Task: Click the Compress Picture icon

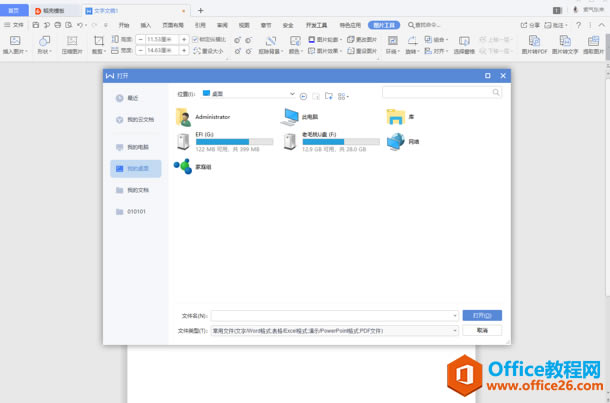Action: point(72,41)
